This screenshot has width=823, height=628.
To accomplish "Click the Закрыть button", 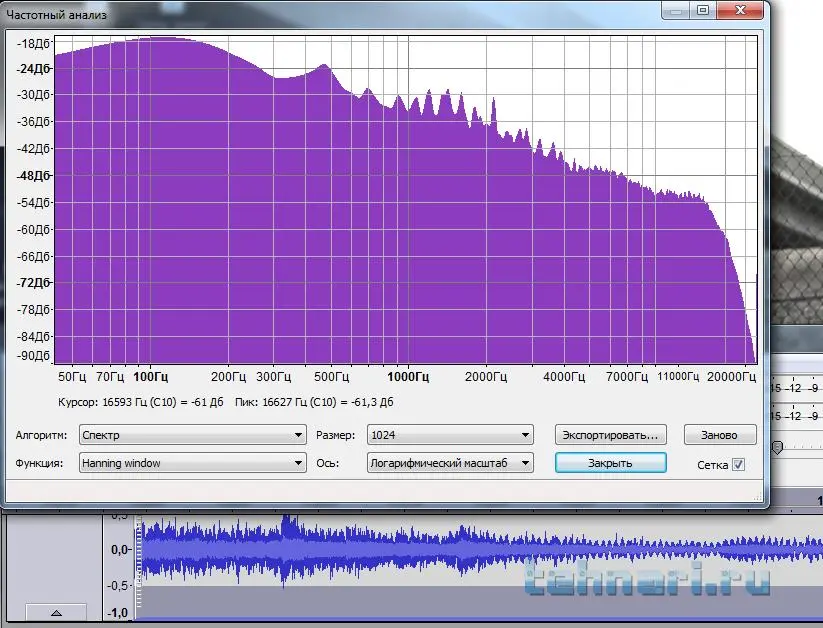I will (x=610, y=463).
